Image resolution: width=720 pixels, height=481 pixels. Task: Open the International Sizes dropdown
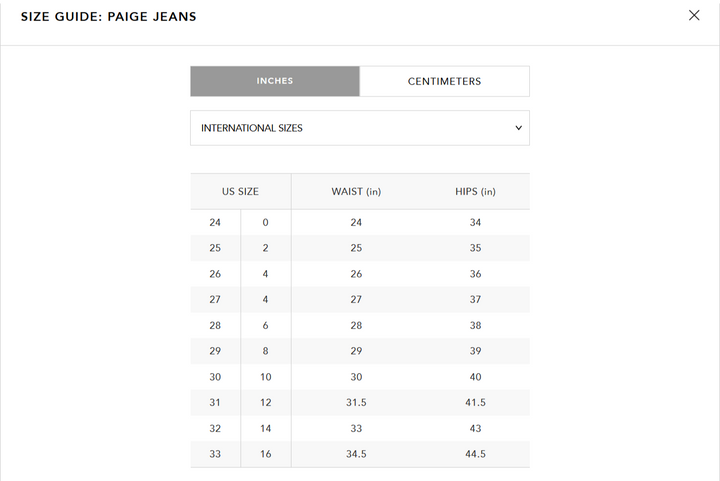(359, 128)
